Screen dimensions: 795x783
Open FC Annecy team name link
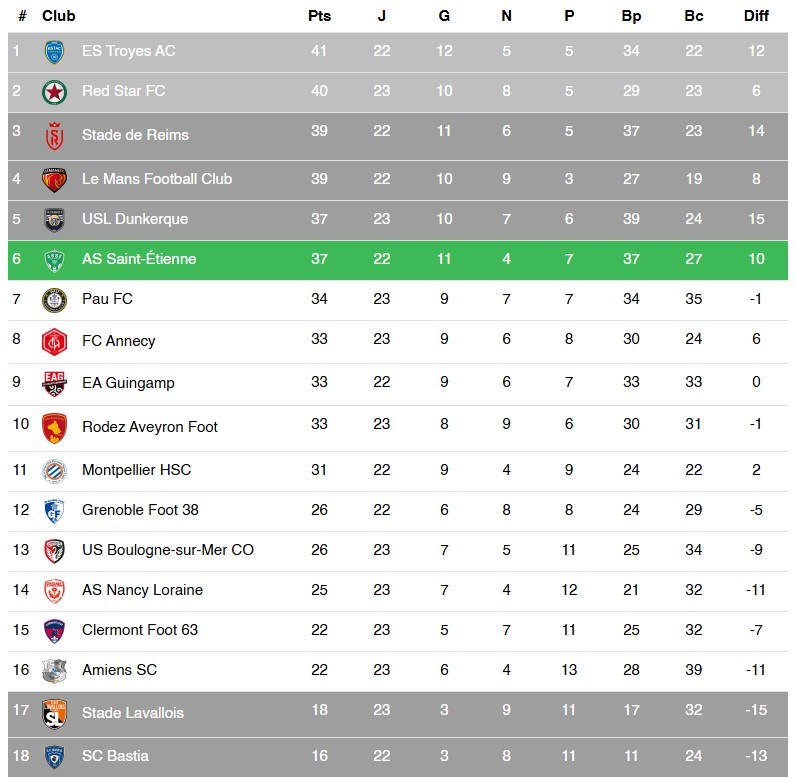pos(119,341)
